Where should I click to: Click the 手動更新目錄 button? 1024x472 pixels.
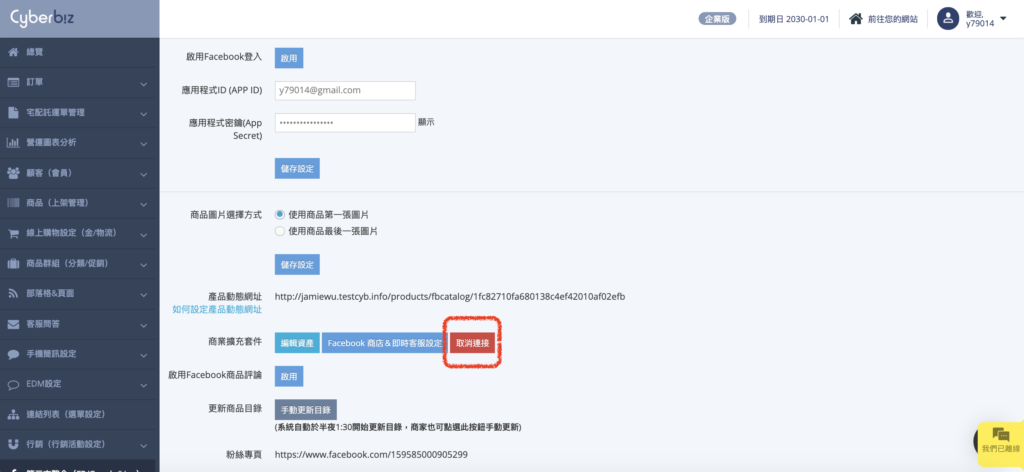(306, 410)
